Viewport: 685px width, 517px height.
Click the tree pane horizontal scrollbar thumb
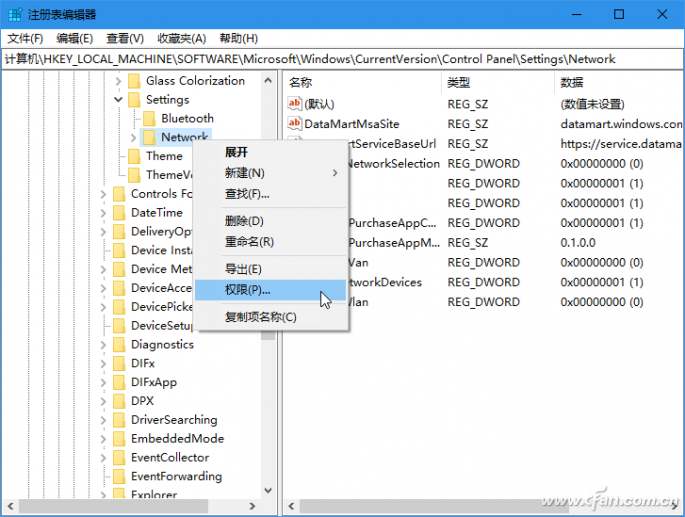coord(113,506)
